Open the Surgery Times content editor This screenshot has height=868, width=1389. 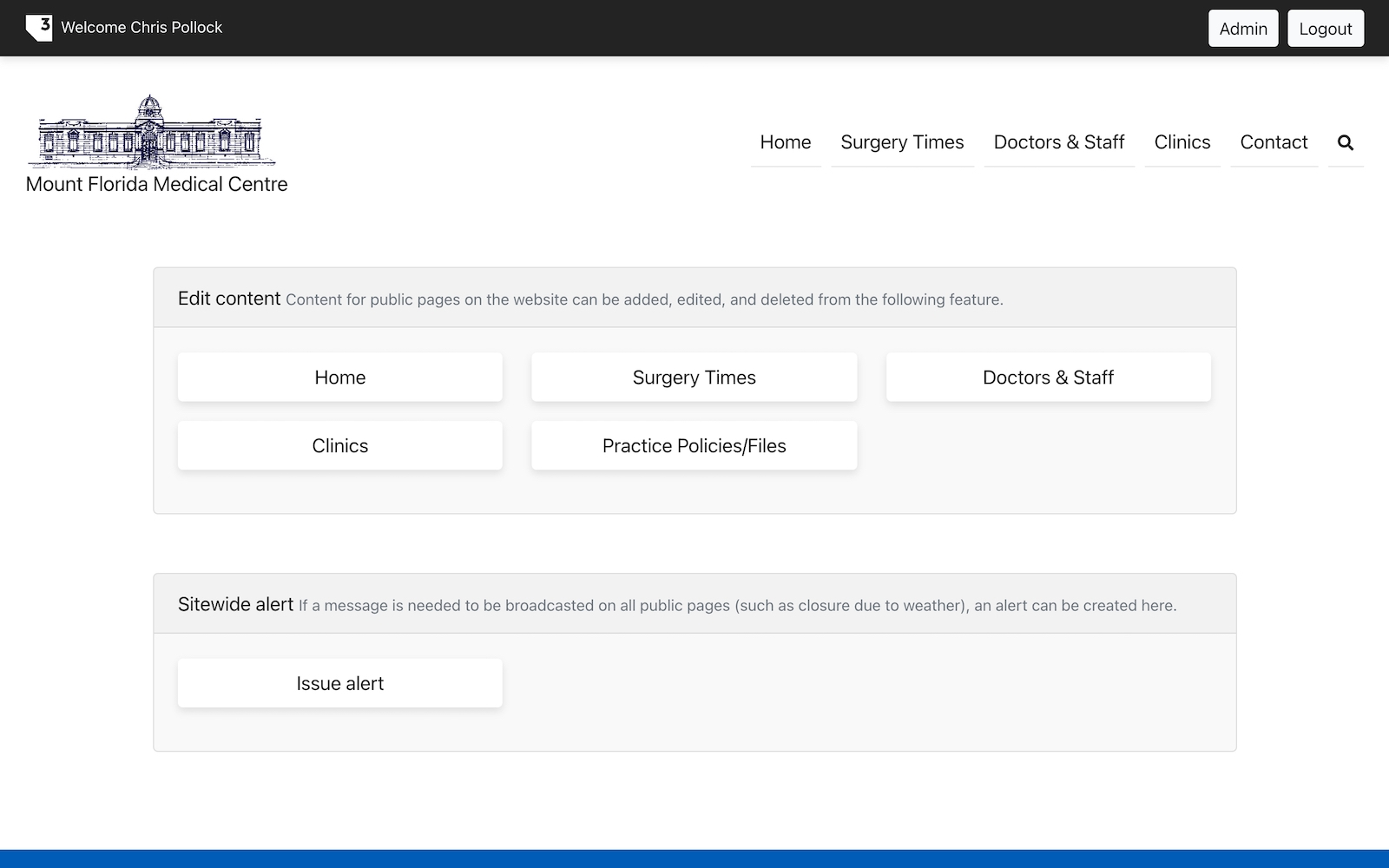694,377
